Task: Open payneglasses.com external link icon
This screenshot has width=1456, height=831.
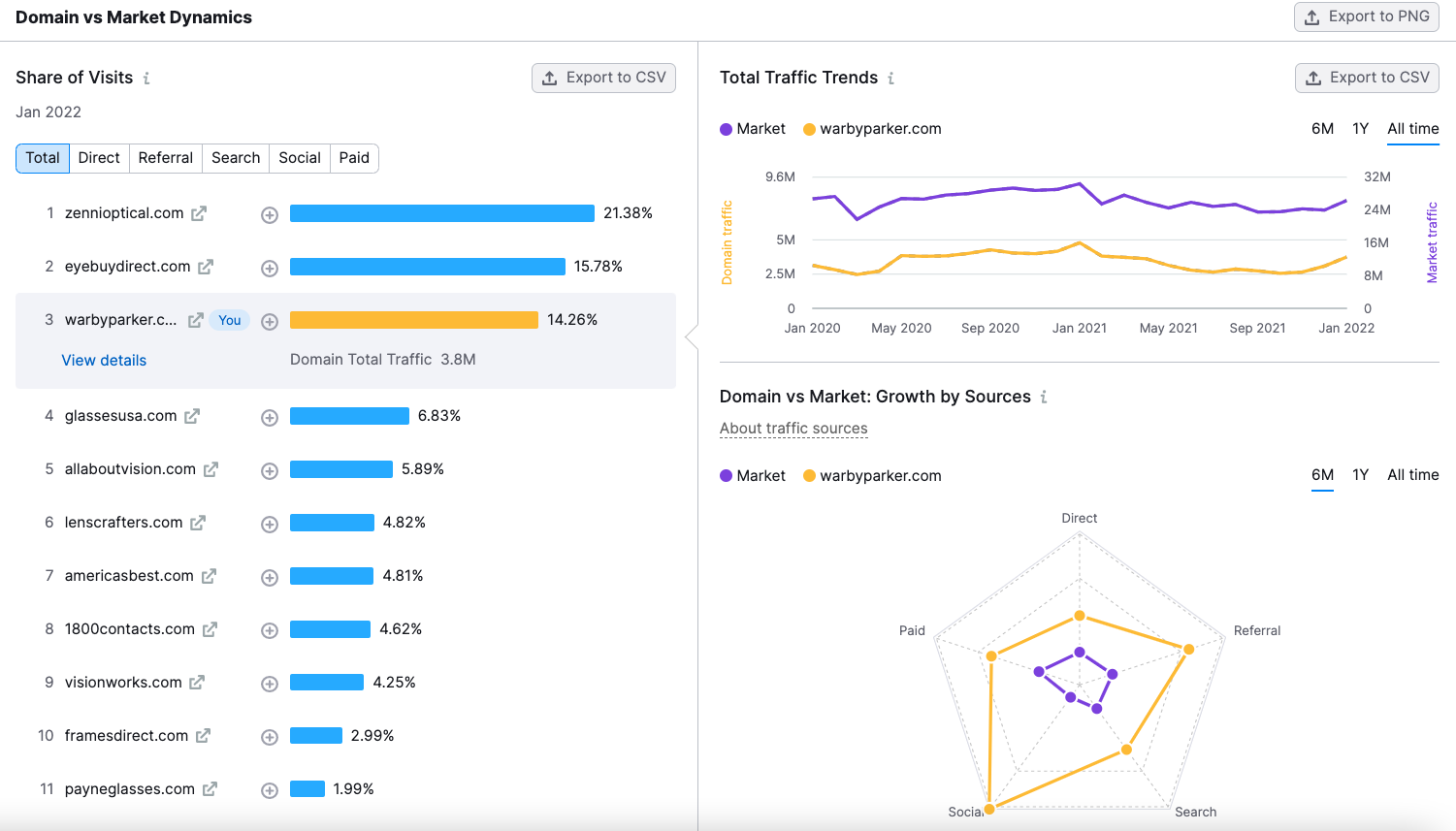Action: 210,789
